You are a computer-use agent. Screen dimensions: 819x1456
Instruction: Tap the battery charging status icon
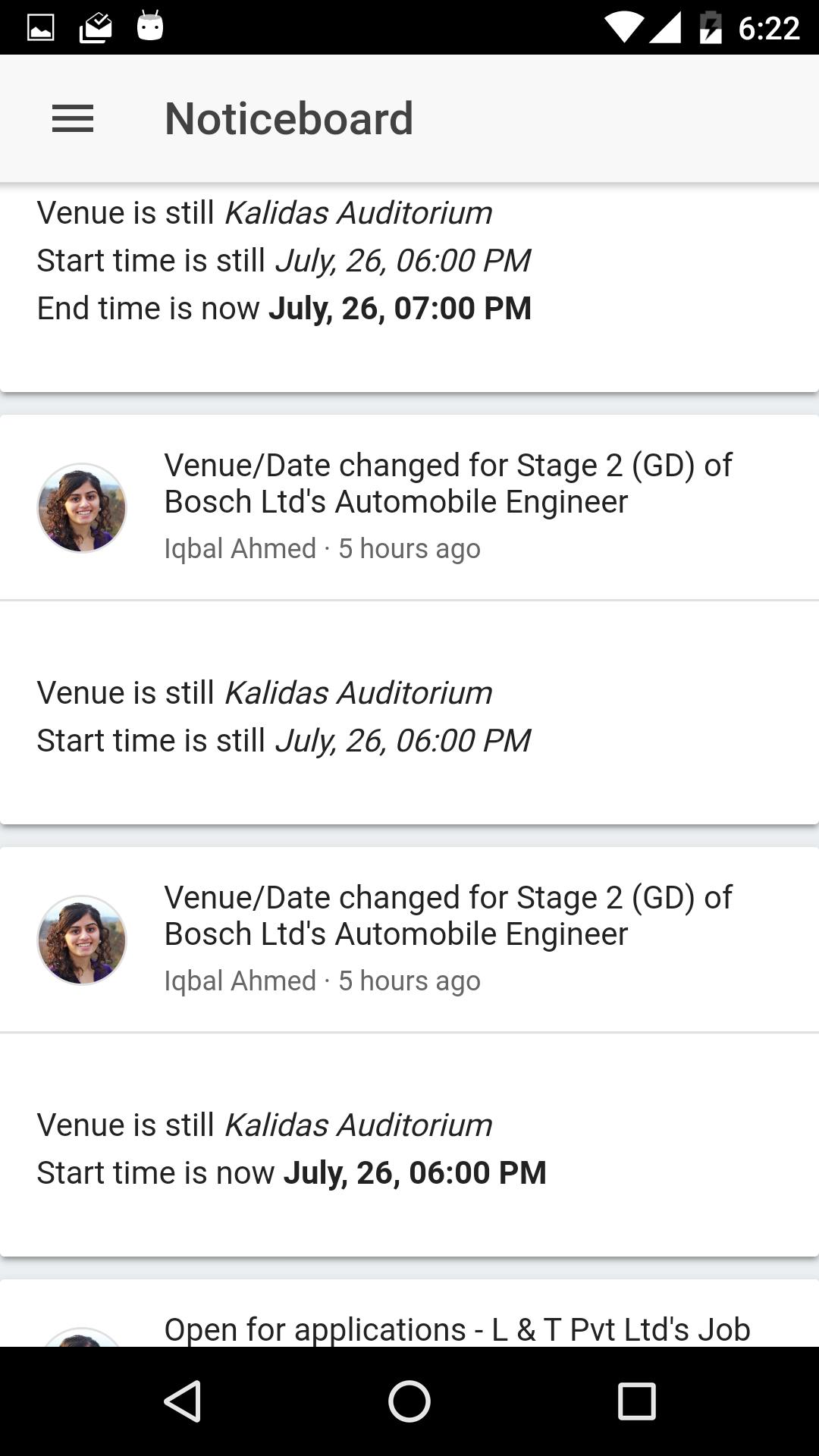pos(711,28)
